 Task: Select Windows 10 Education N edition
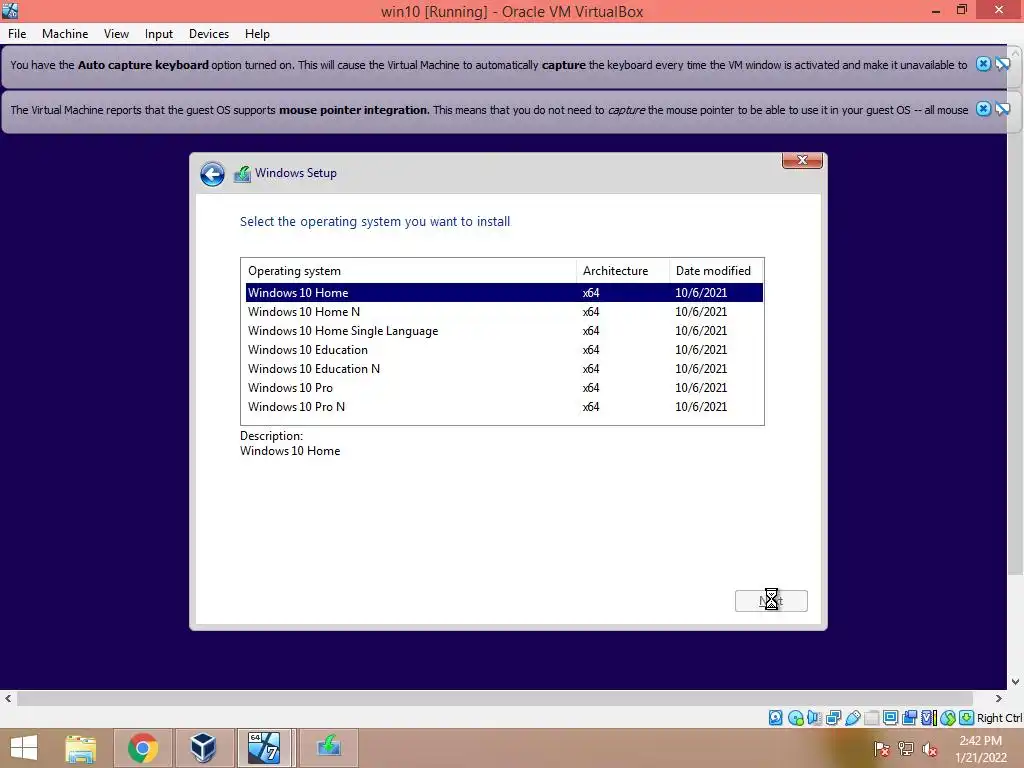click(x=504, y=368)
